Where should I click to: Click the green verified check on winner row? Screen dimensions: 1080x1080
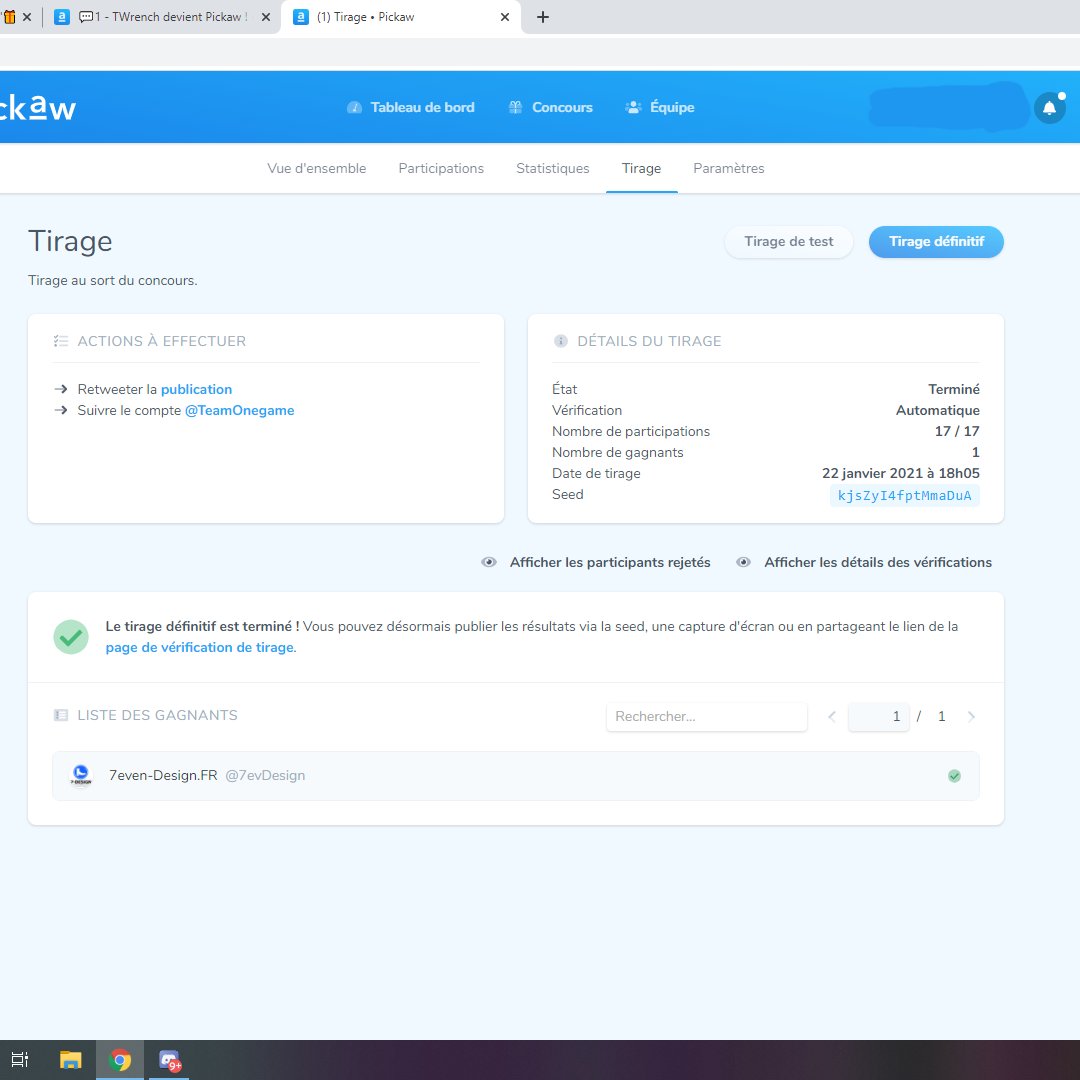click(x=954, y=776)
